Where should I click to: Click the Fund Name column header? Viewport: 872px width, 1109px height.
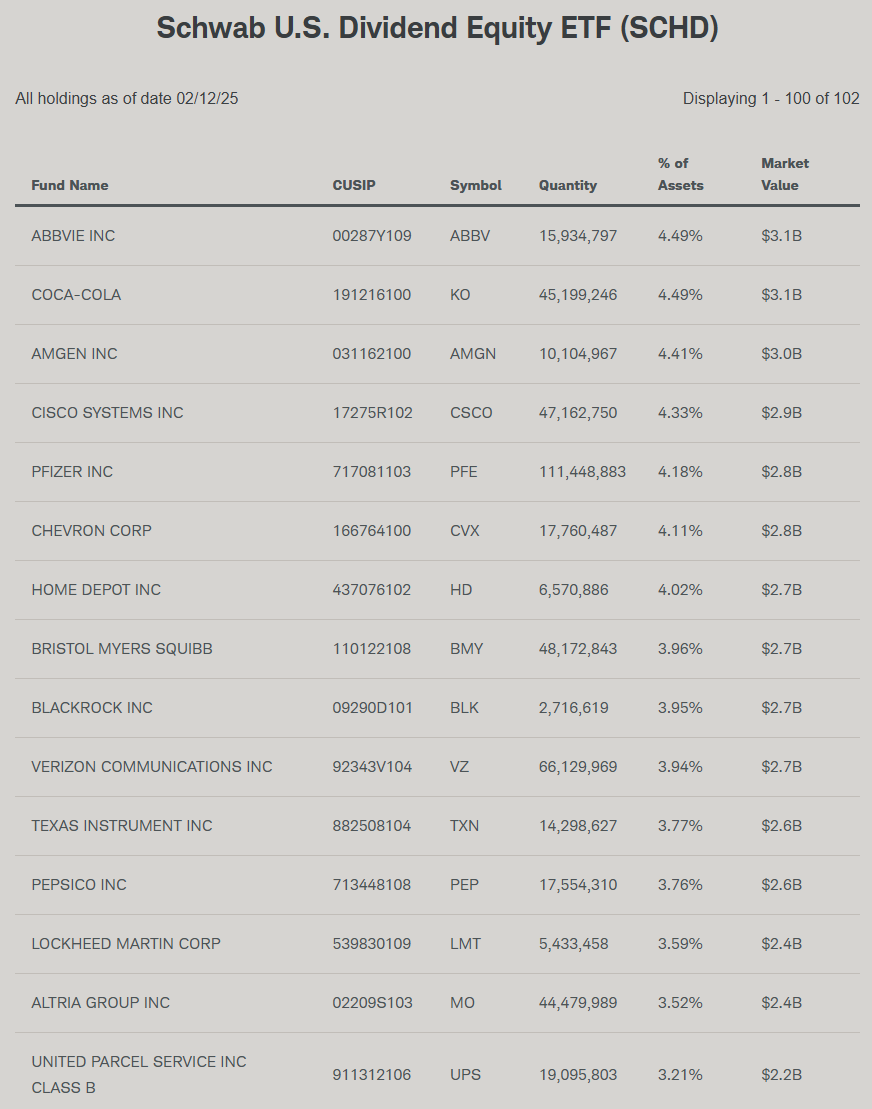click(x=69, y=185)
